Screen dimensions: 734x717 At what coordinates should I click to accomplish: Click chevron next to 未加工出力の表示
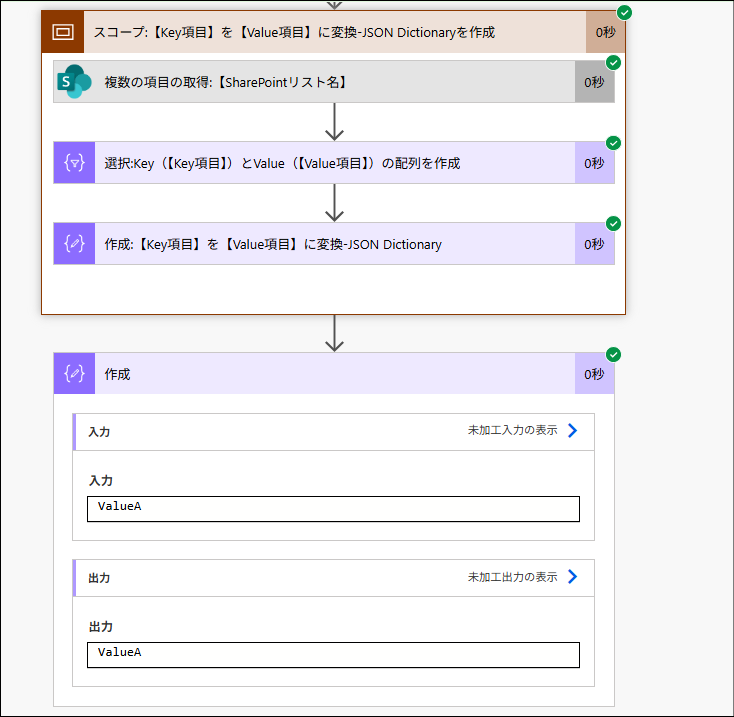[x=573, y=577]
